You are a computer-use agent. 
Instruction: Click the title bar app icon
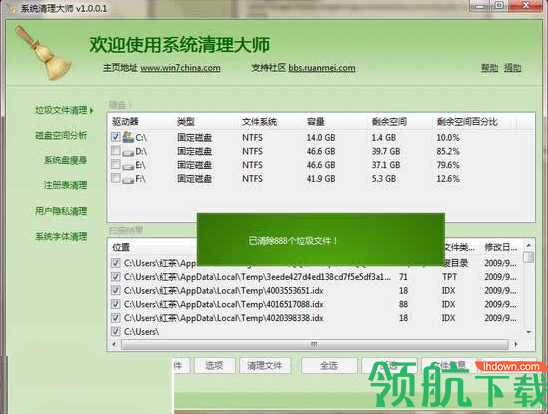(12, 8)
